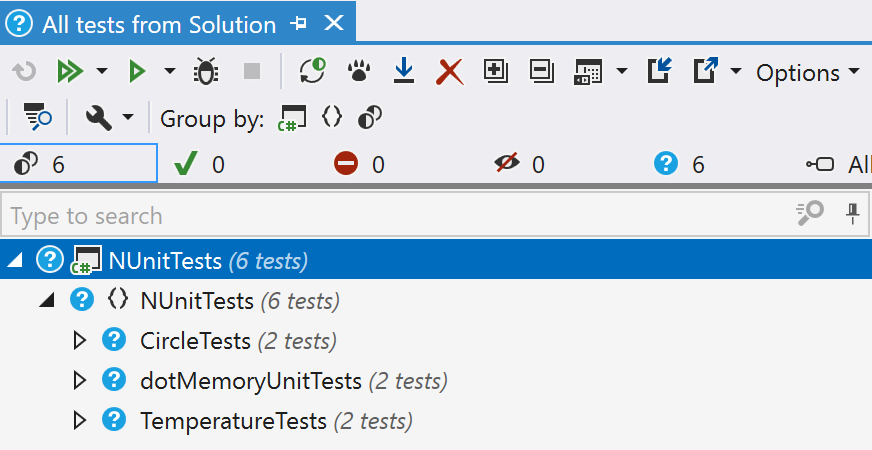Expand the dotMemoryUnitTests node
Viewport: 872px width, 450px height.
[x=81, y=381]
